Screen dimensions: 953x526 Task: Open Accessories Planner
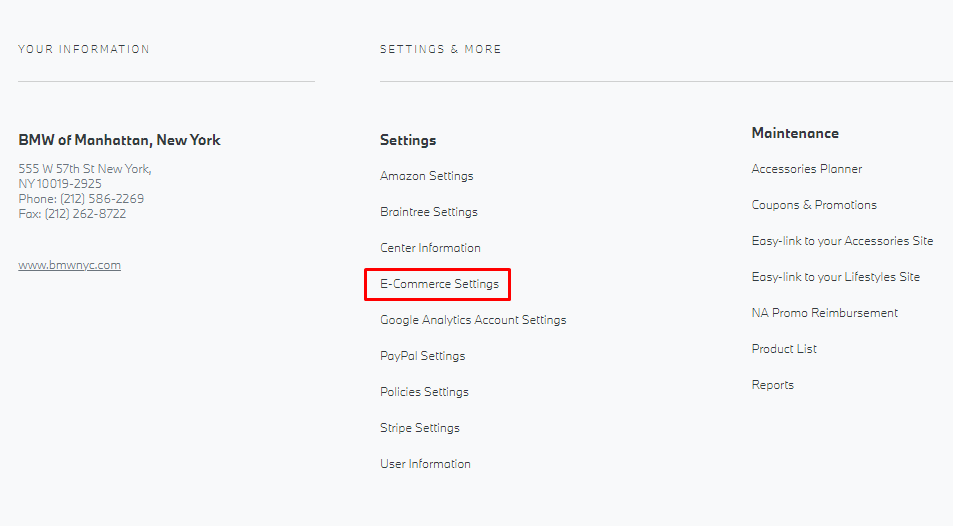click(x=807, y=168)
